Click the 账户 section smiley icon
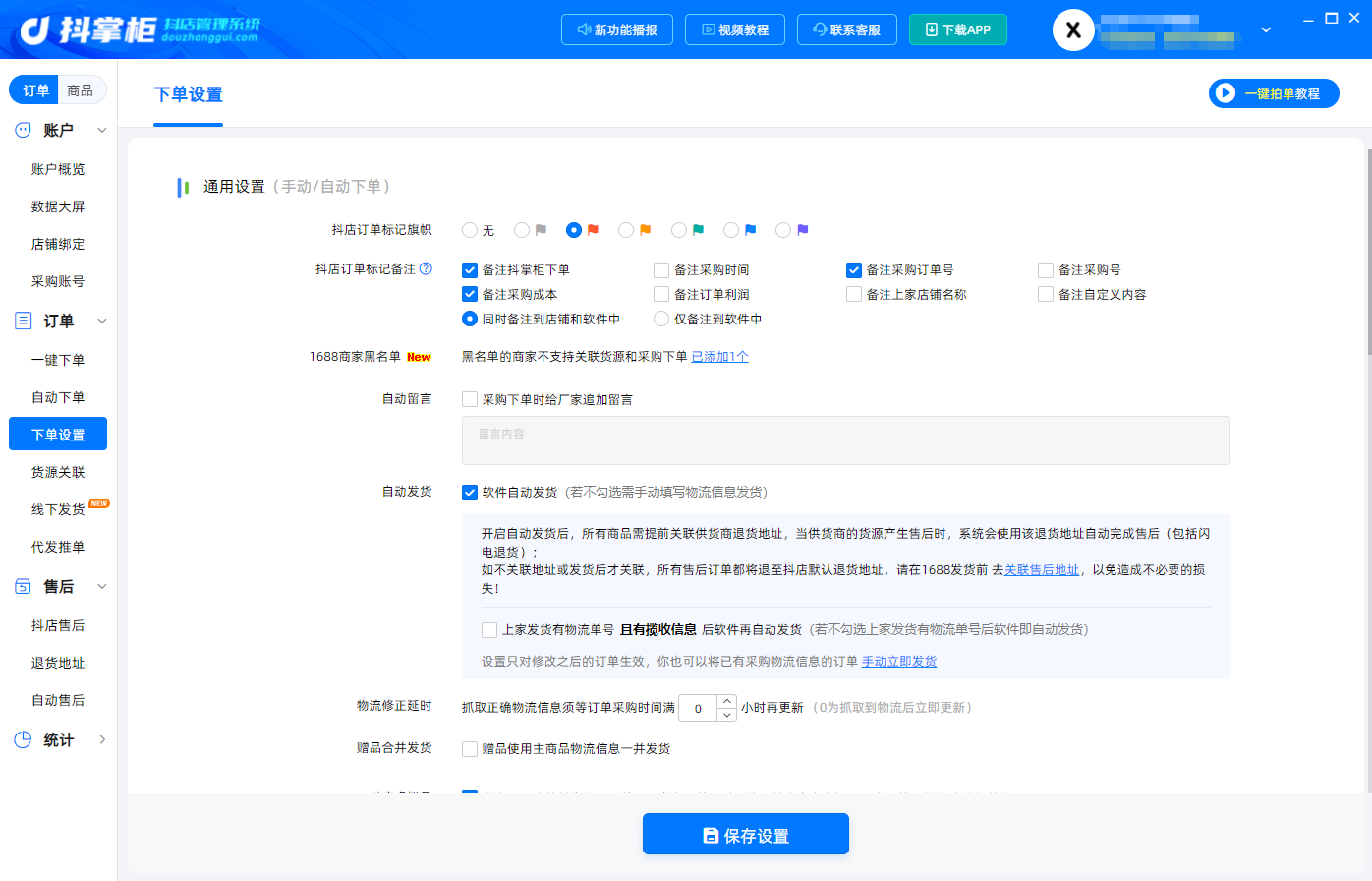The width and height of the screenshot is (1372, 881). pos(23,130)
